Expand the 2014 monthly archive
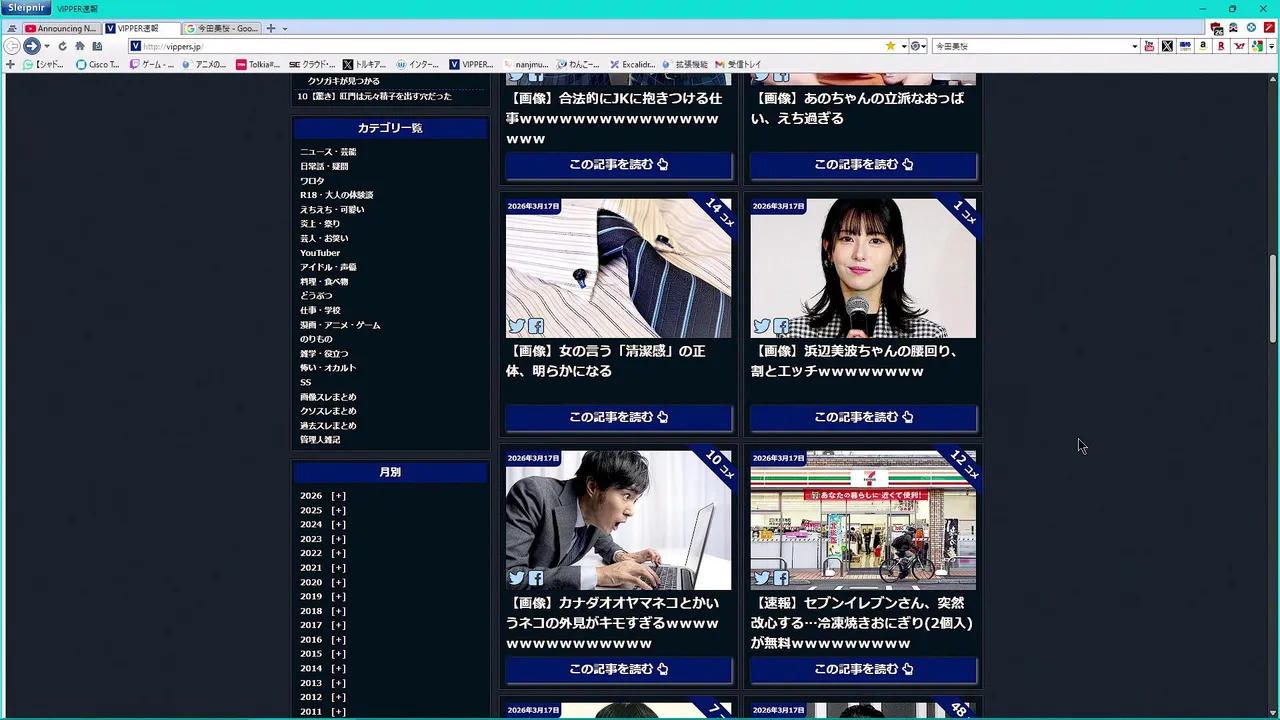Image resolution: width=1280 pixels, height=720 pixels. coord(339,668)
